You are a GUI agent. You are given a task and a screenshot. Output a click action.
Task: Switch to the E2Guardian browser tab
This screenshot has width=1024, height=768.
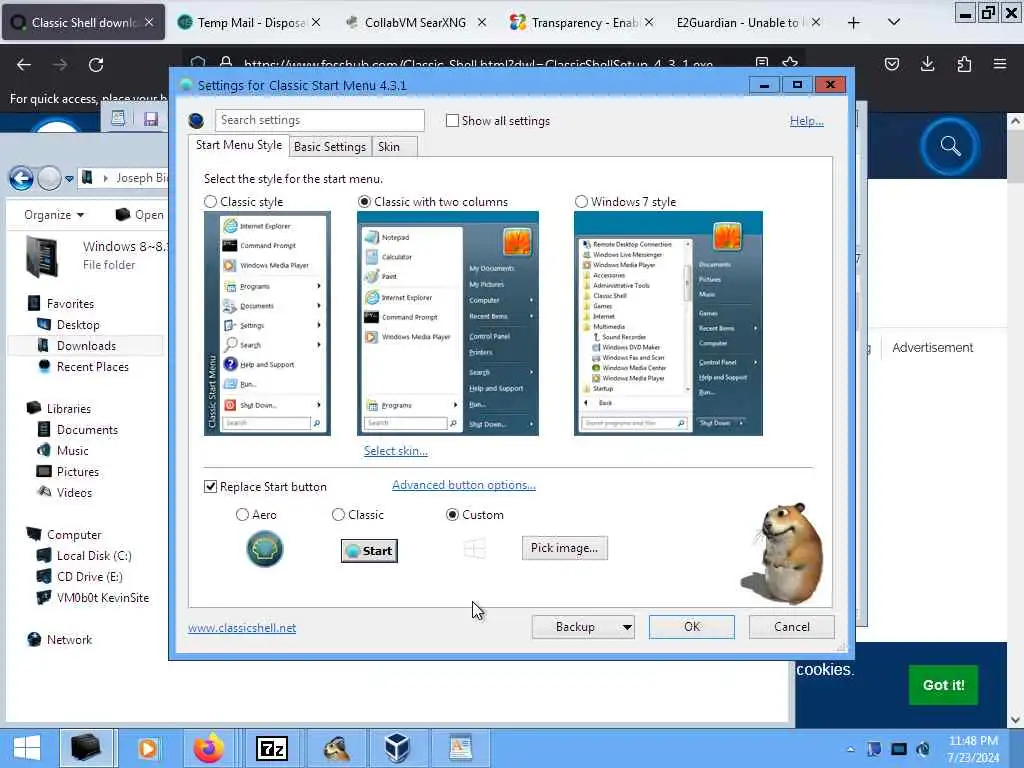coord(738,23)
